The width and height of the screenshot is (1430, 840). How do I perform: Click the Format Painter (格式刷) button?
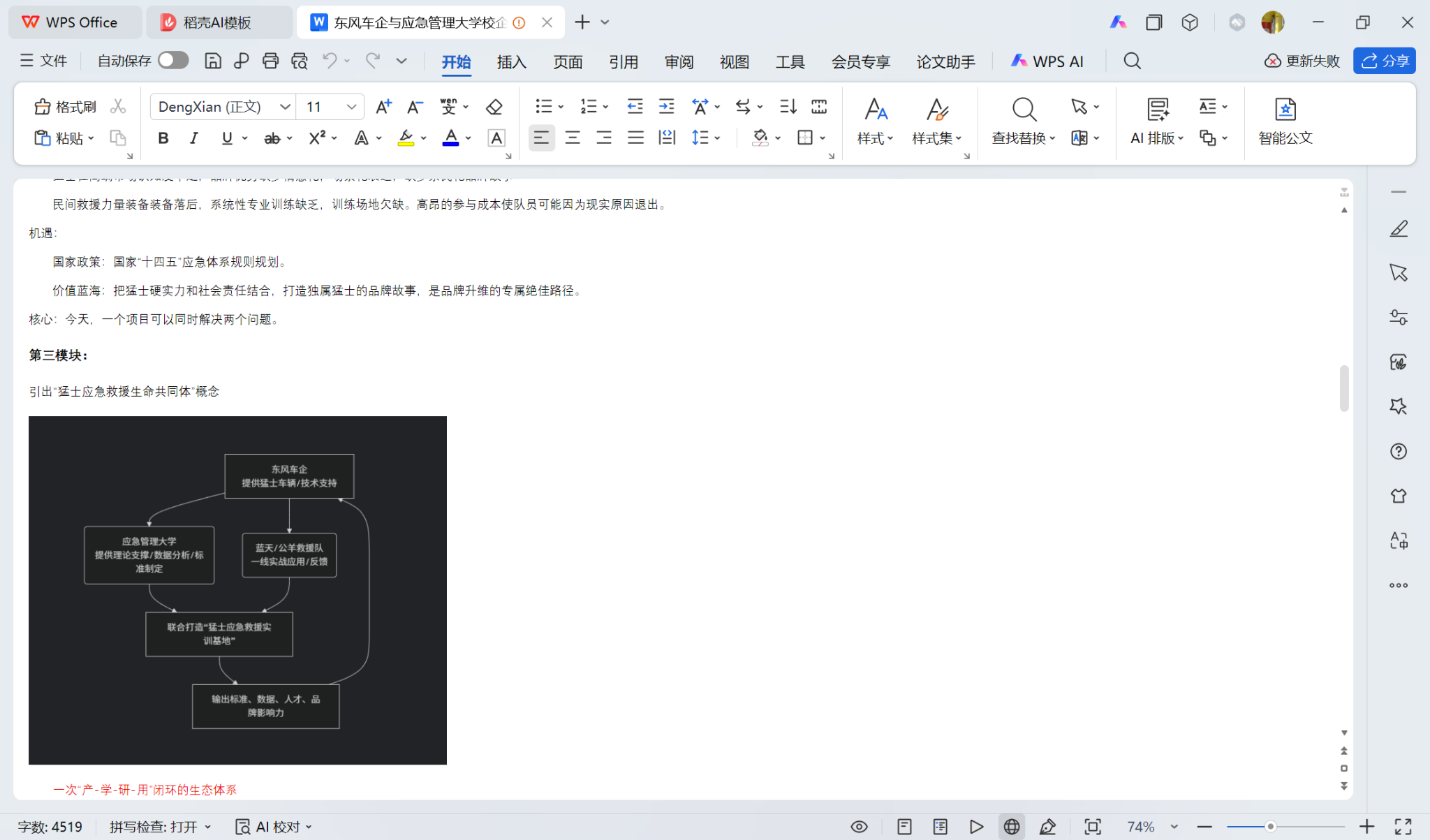[x=66, y=107]
